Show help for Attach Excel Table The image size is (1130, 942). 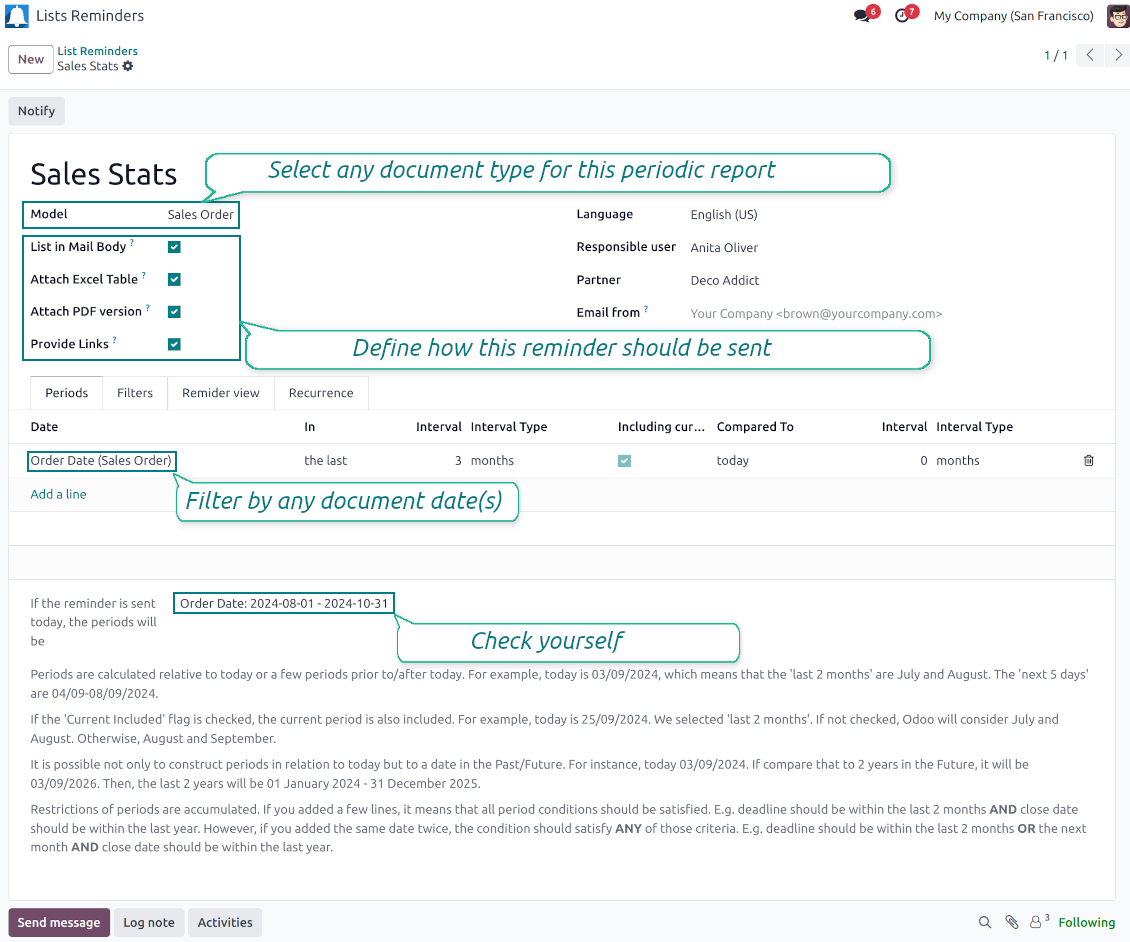click(x=143, y=275)
